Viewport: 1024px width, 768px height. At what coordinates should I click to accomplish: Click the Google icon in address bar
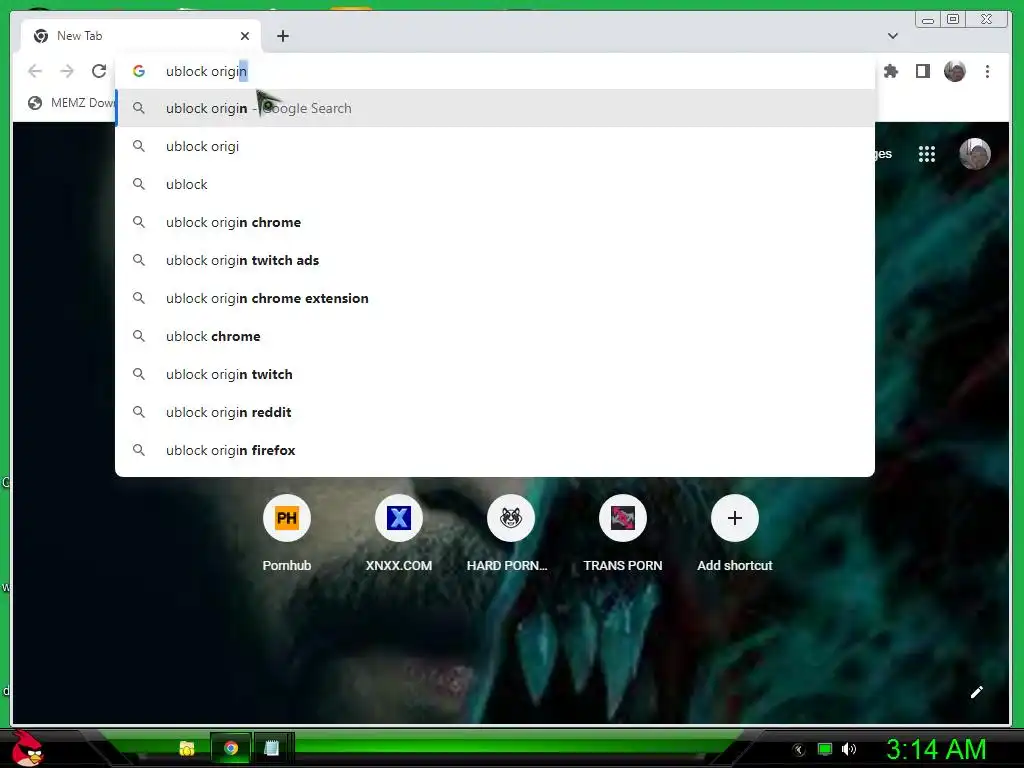(x=138, y=71)
